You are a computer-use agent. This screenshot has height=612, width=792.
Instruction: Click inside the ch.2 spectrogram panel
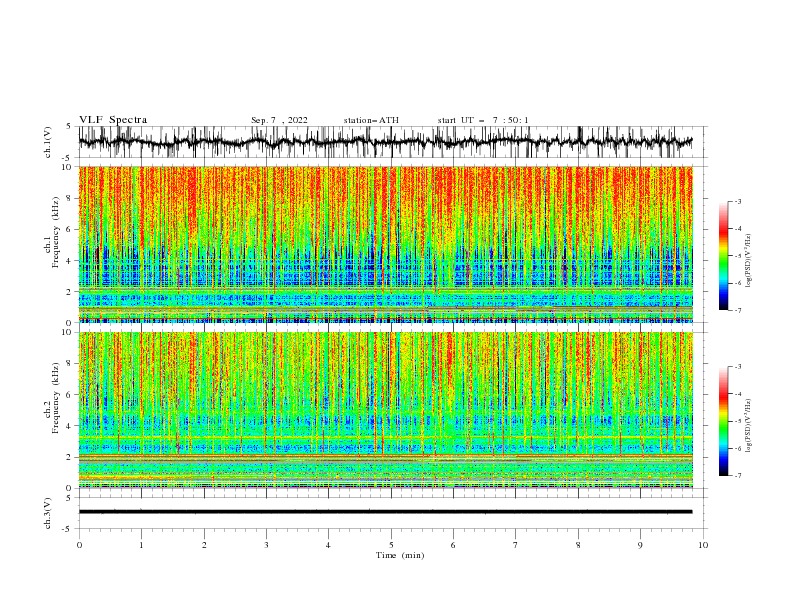(x=385, y=410)
